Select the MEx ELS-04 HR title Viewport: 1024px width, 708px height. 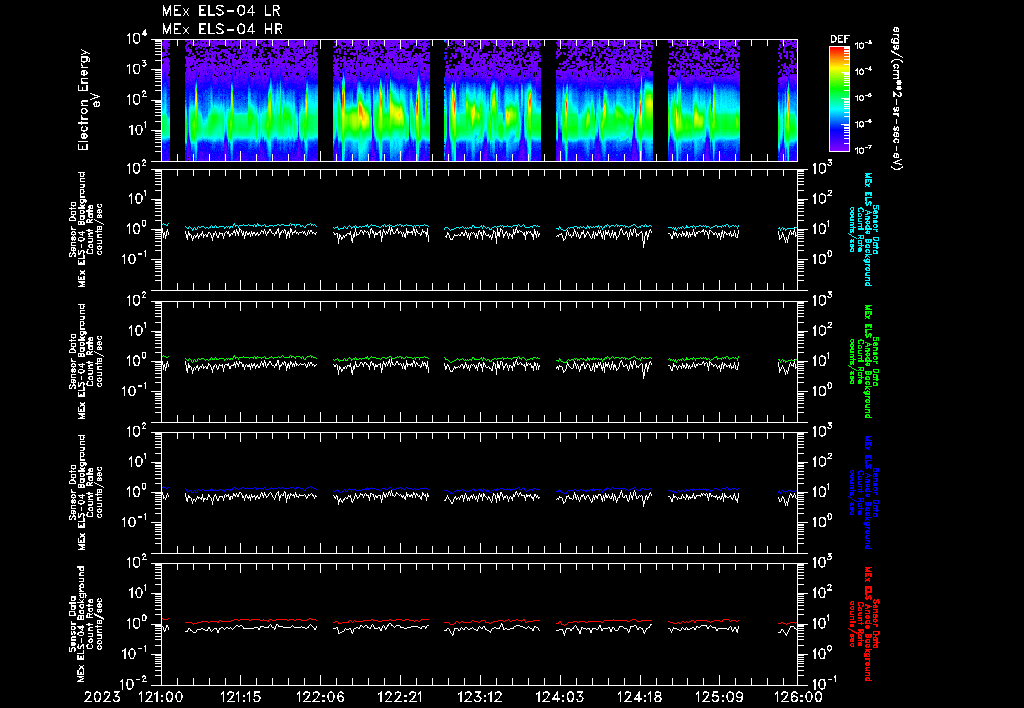[222, 29]
